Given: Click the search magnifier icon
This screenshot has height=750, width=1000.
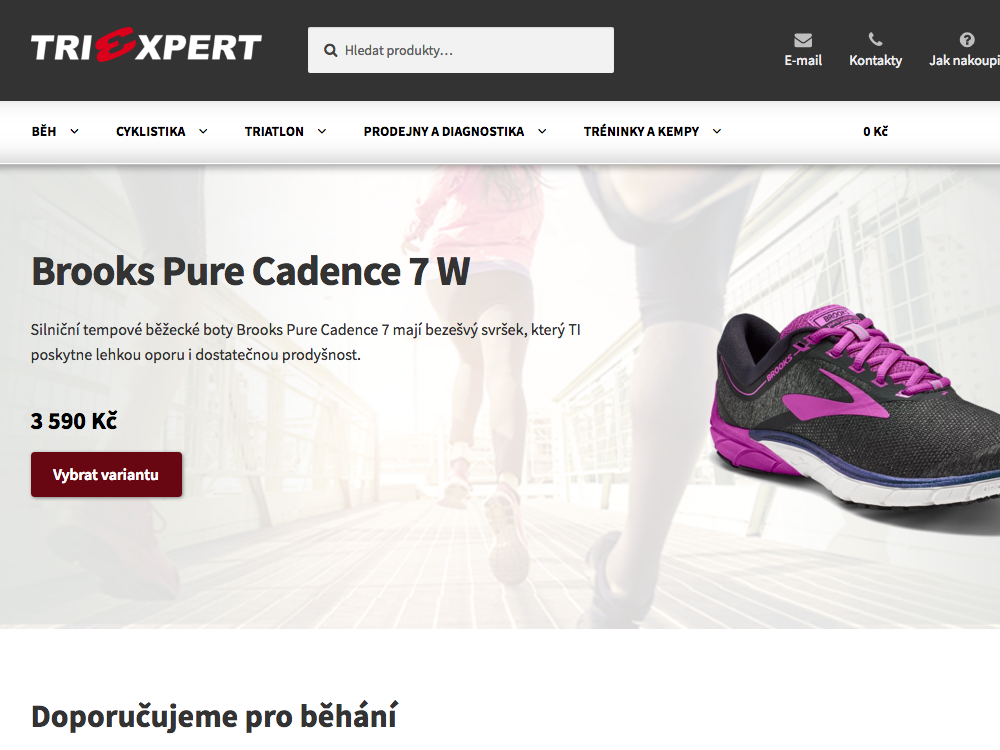Looking at the screenshot, I should pos(330,50).
